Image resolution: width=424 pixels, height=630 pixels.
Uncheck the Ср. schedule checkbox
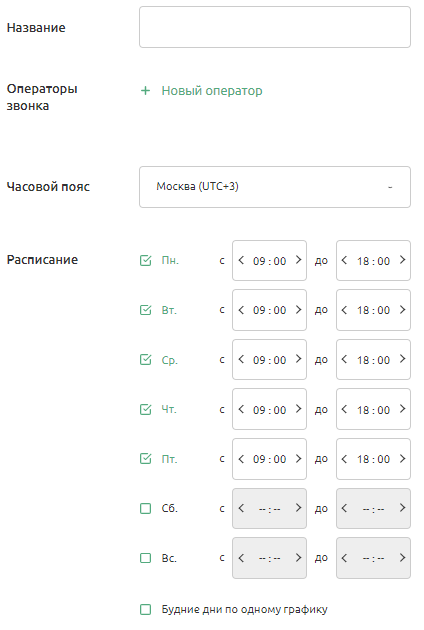pyautogui.click(x=145, y=360)
